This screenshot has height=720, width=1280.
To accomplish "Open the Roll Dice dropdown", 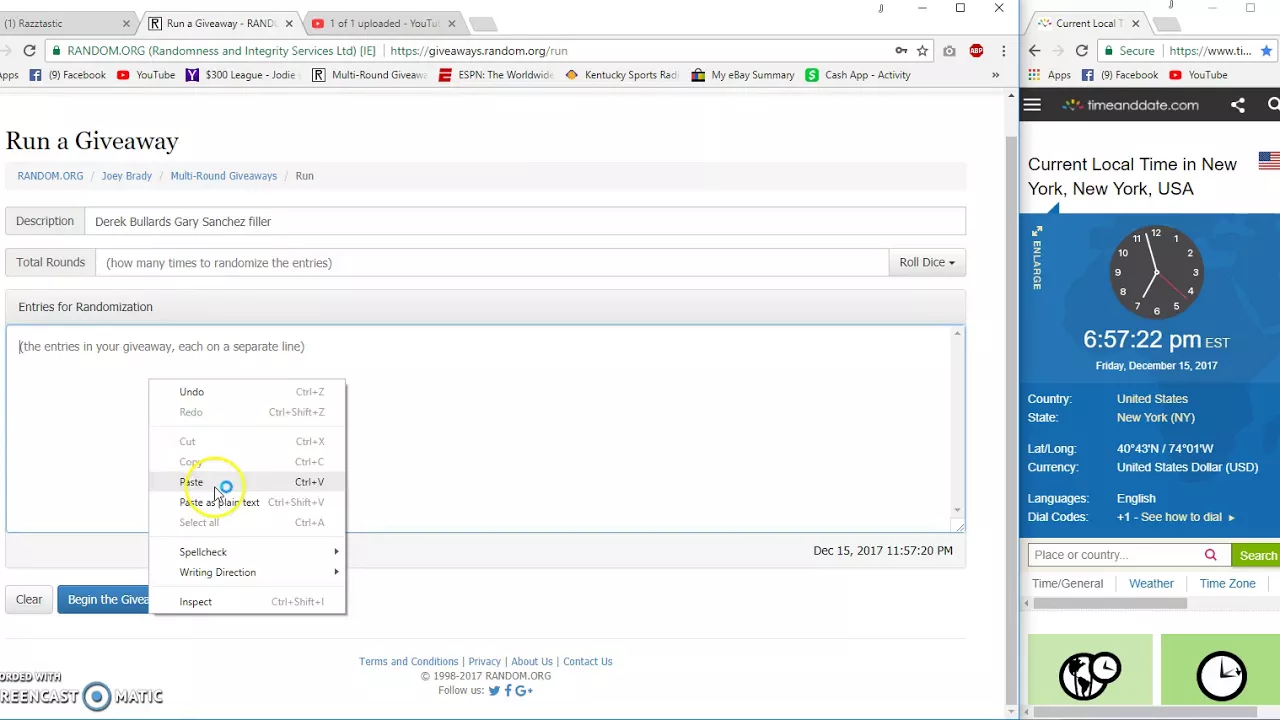I will pyautogui.click(x=926, y=263).
